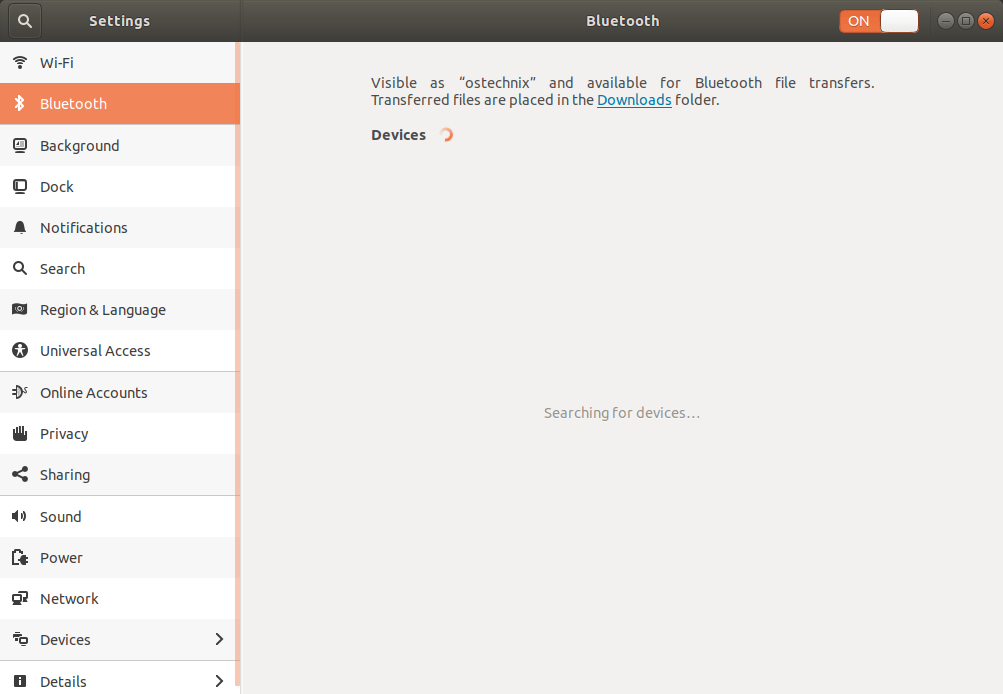Click the Universal Access icon
1003x694 pixels.
coord(19,351)
